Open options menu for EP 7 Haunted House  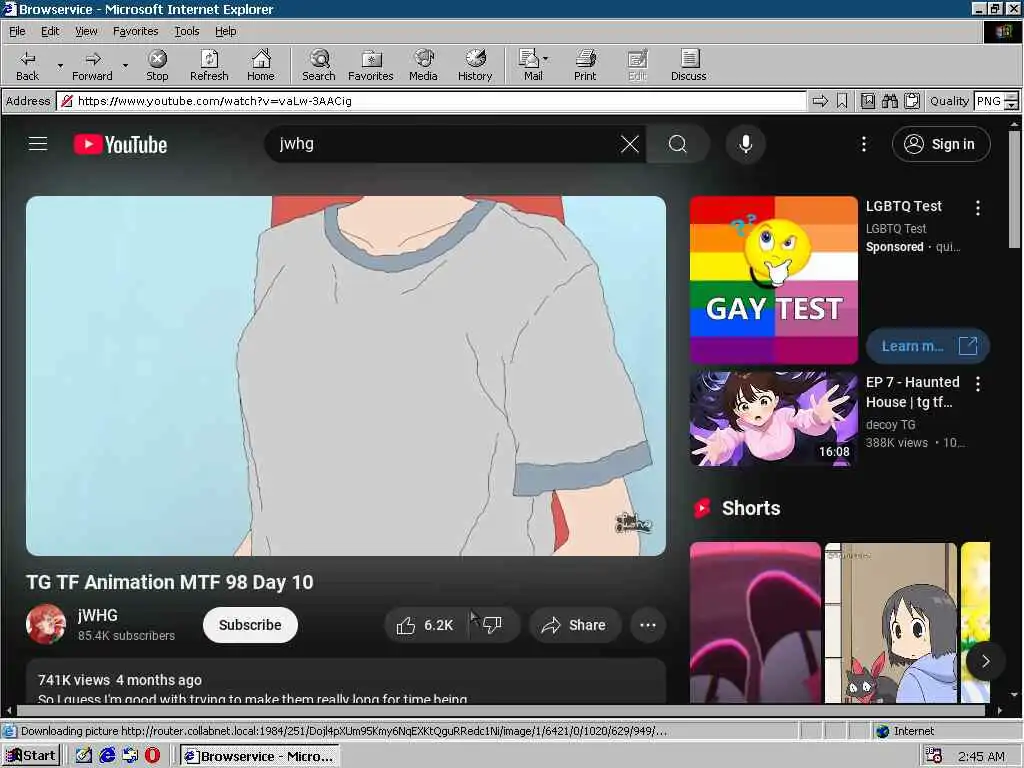point(978,383)
